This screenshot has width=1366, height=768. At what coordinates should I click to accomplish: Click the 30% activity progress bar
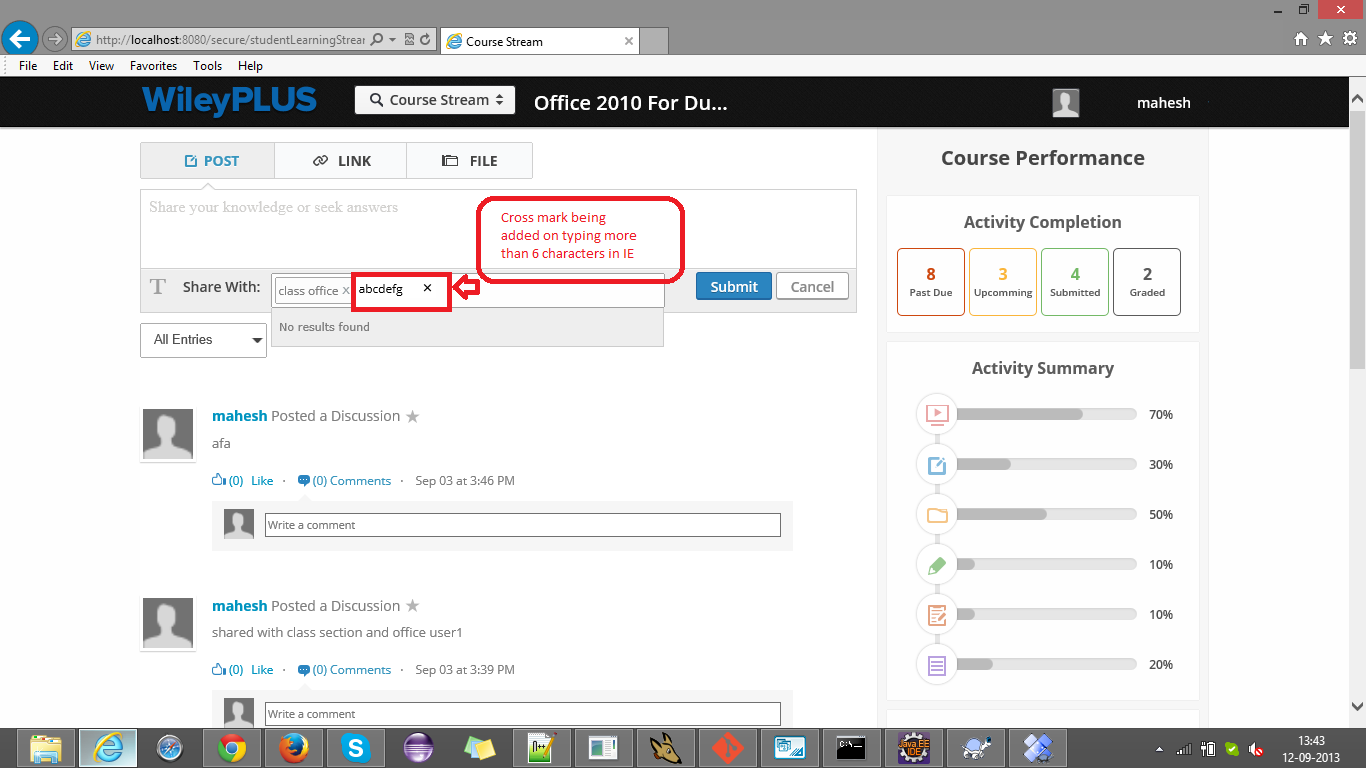[1047, 464]
